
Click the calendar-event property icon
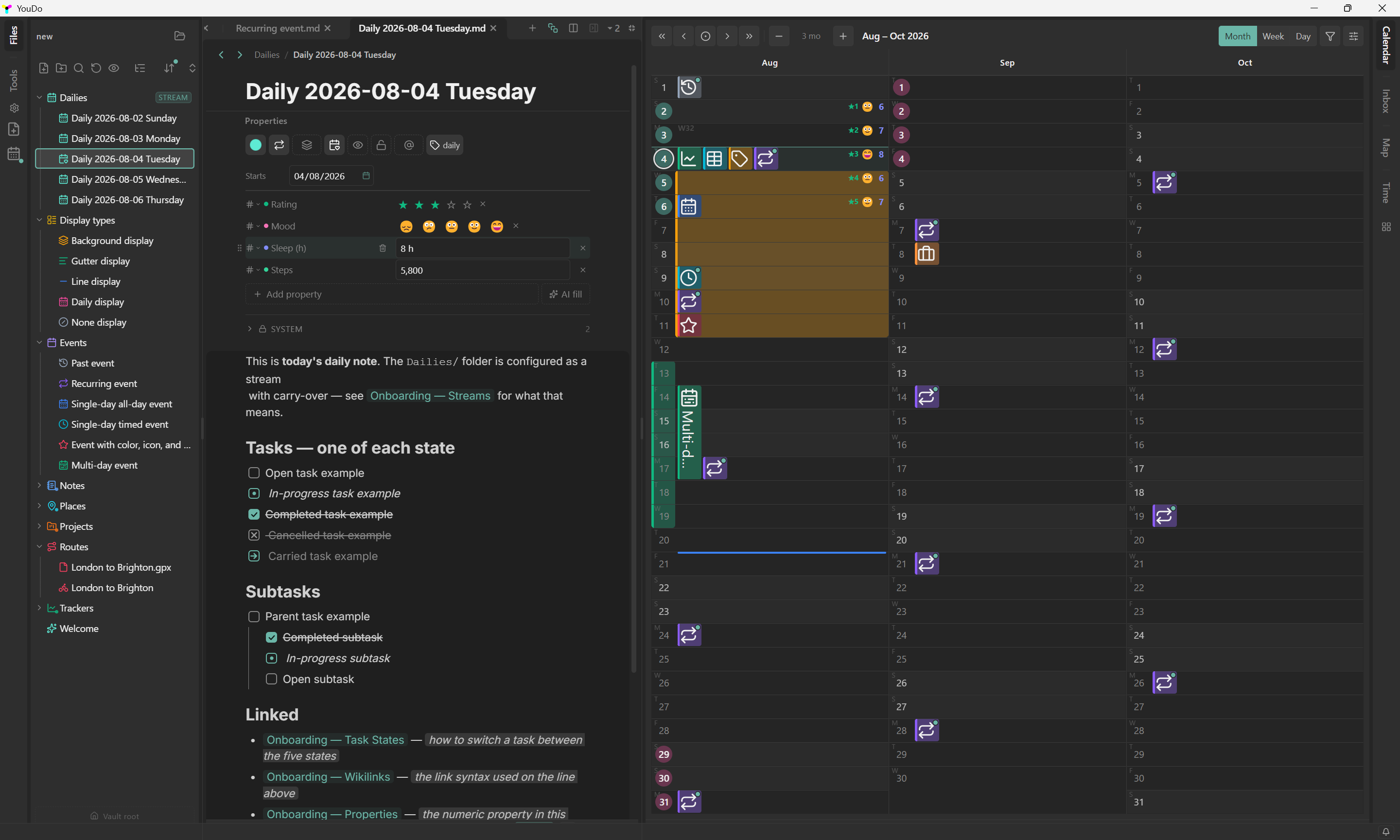pos(334,145)
